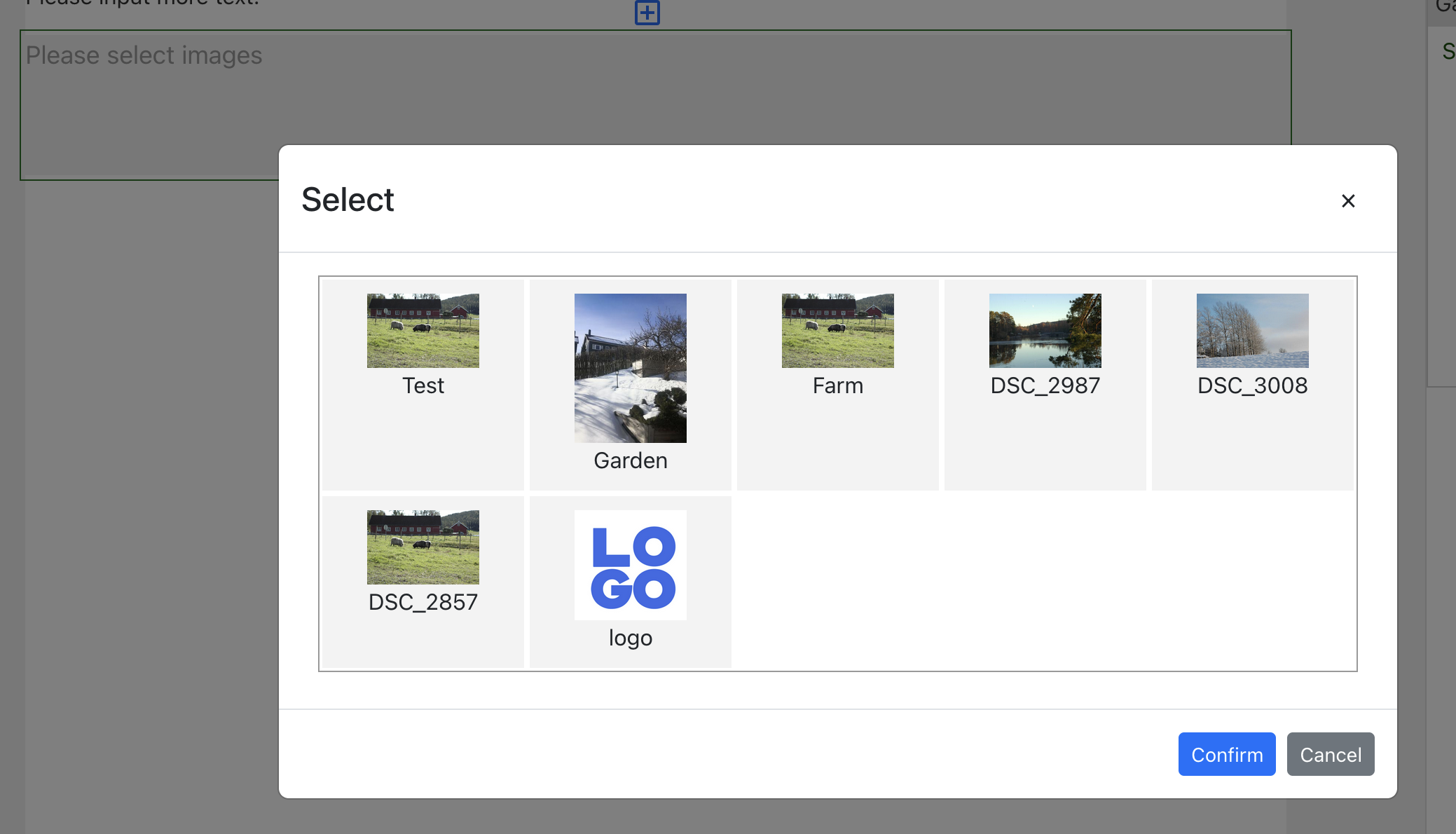Pick the blue LOGO image

630,565
